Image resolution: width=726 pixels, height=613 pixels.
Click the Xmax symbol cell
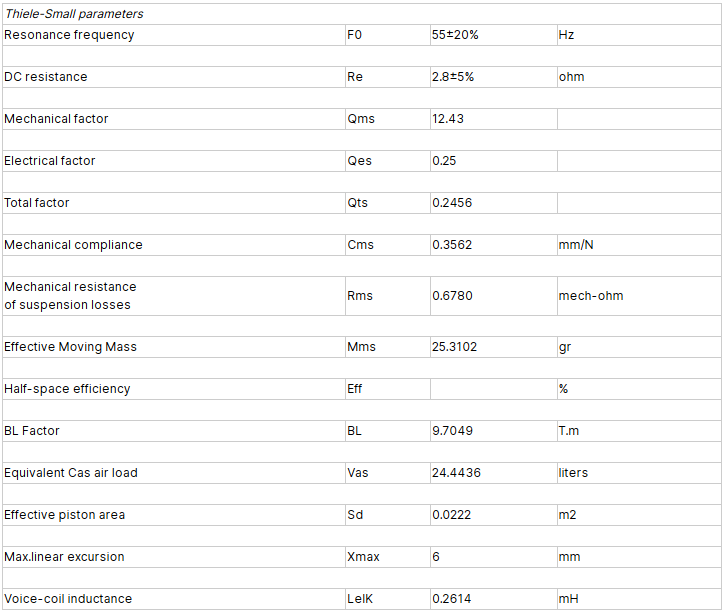point(363,557)
